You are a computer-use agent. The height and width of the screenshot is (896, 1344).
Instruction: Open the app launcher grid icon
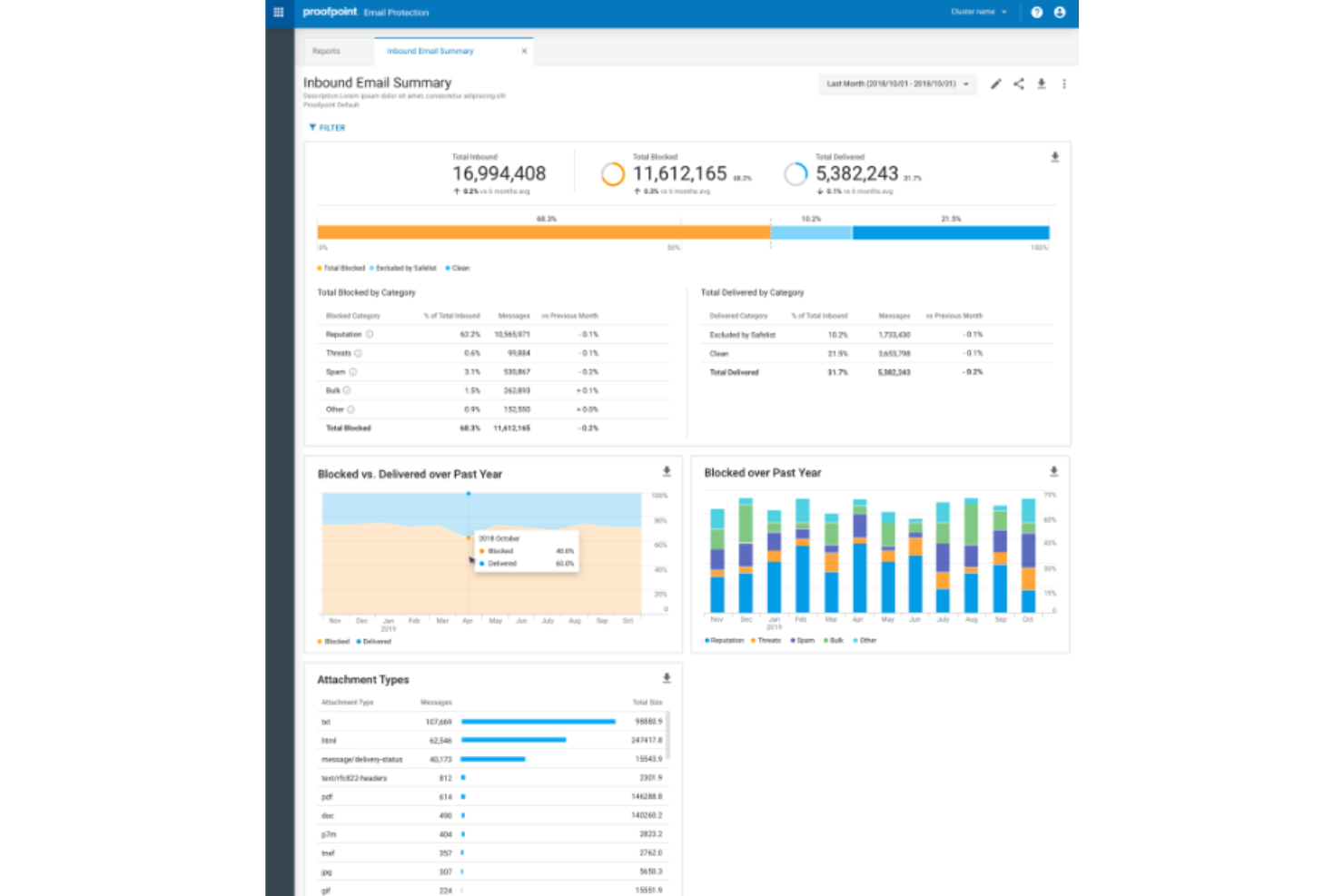(279, 12)
